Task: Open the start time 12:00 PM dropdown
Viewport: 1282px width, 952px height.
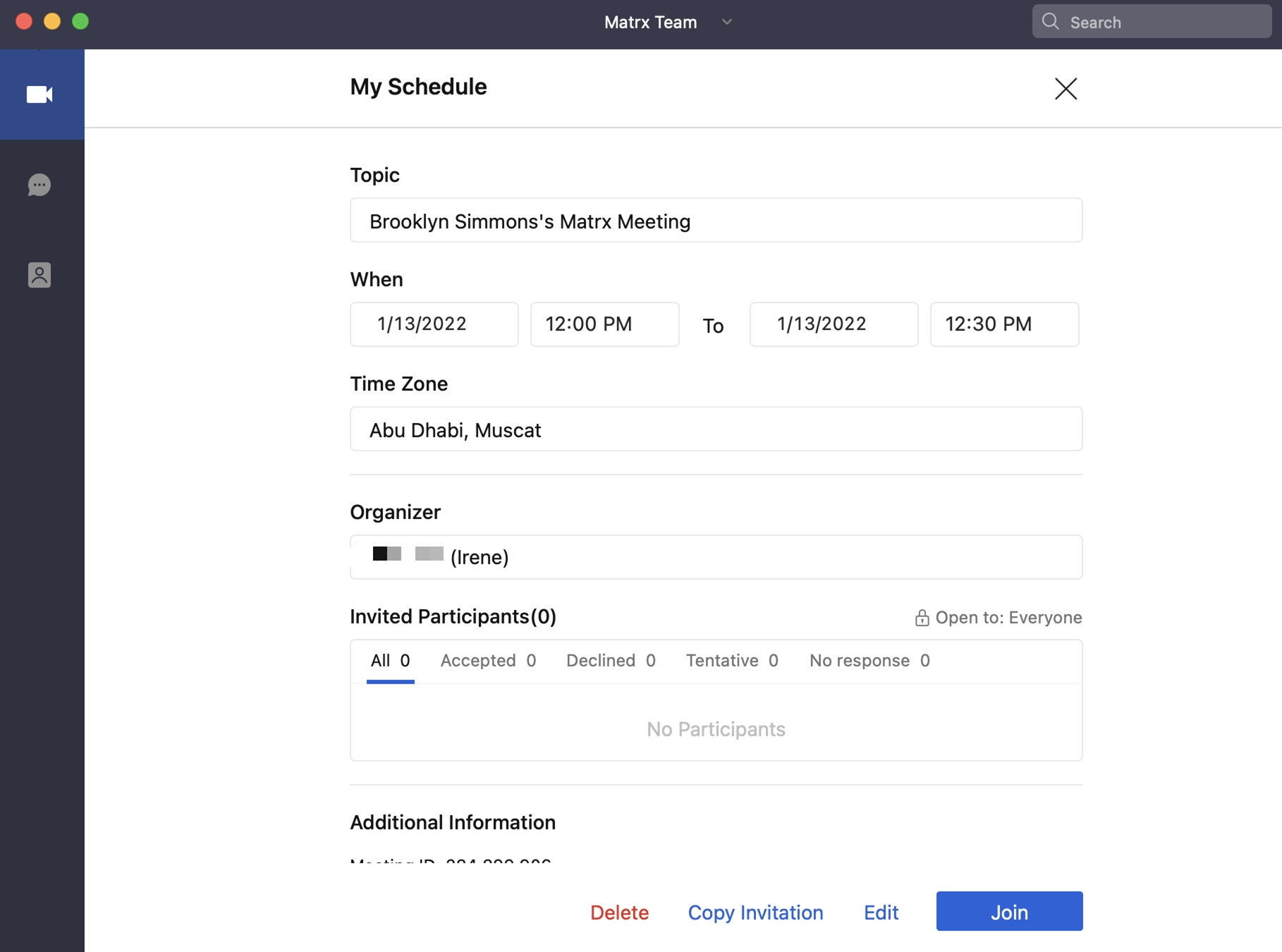Action: click(605, 324)
